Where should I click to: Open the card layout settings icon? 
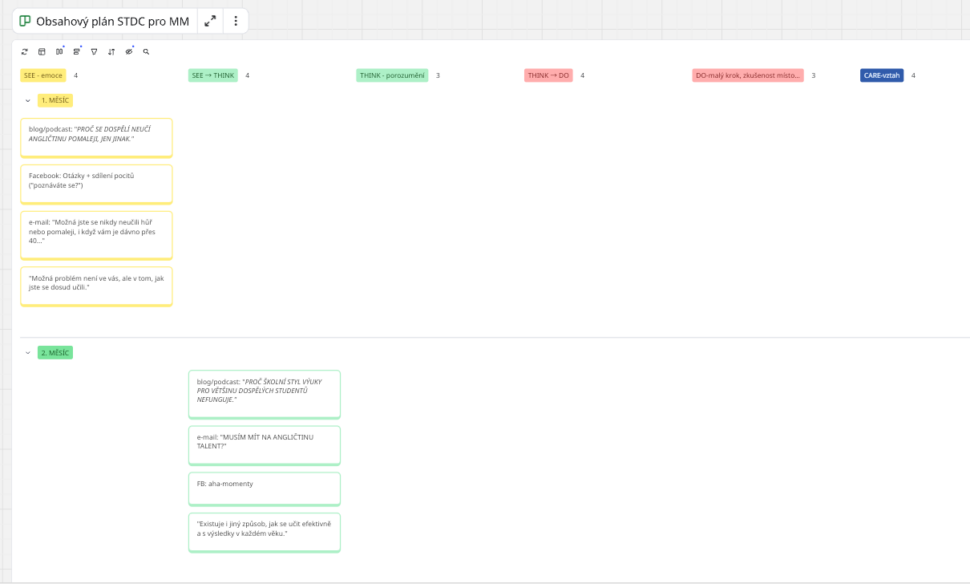42,51
